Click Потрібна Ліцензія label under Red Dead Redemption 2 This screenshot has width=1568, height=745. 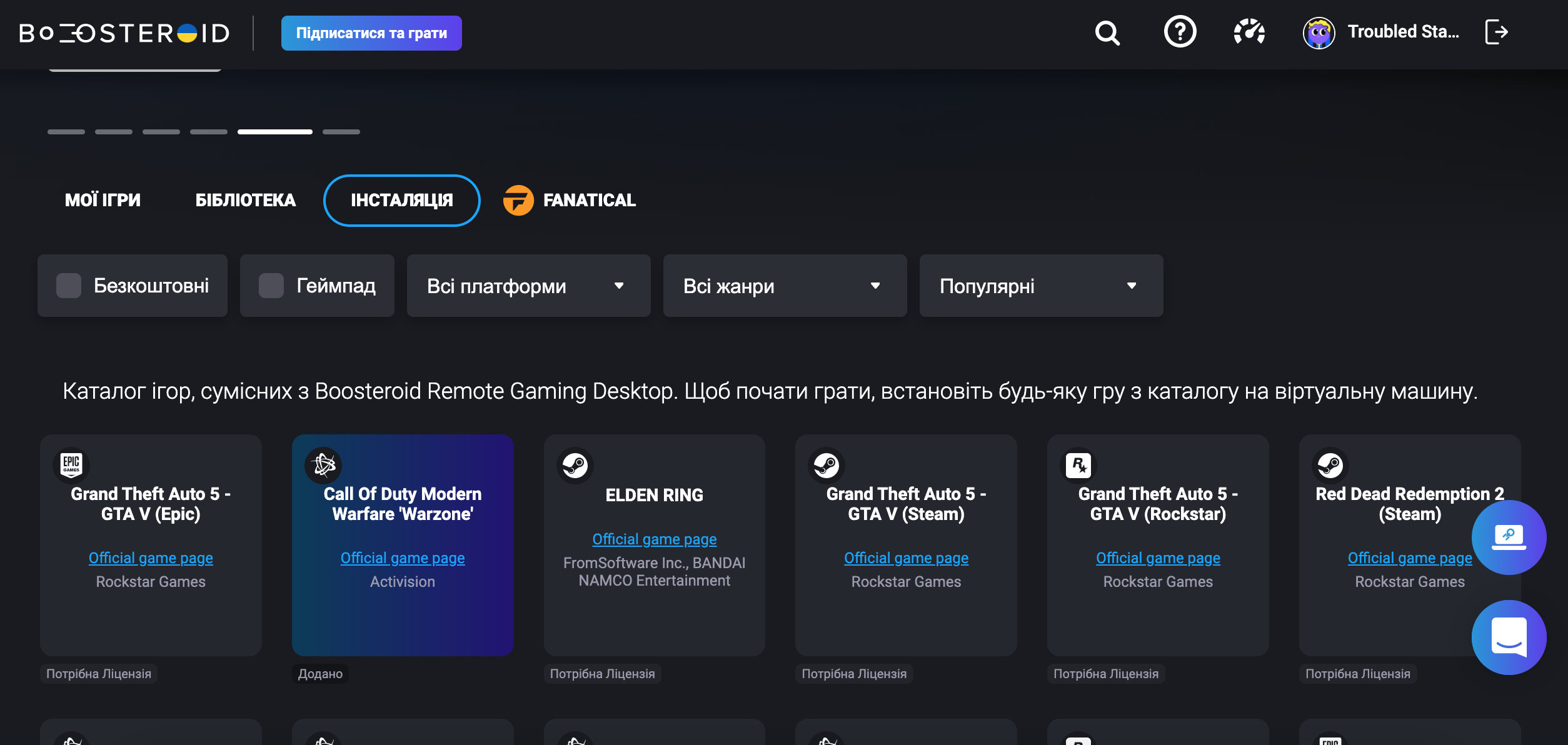1358,674
